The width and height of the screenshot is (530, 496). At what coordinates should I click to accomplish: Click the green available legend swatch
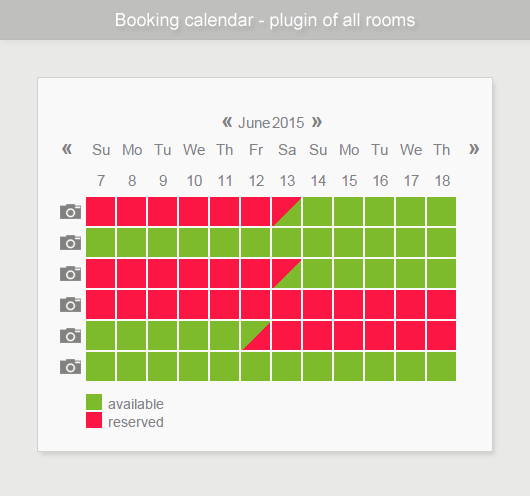(x=94, y=402)
